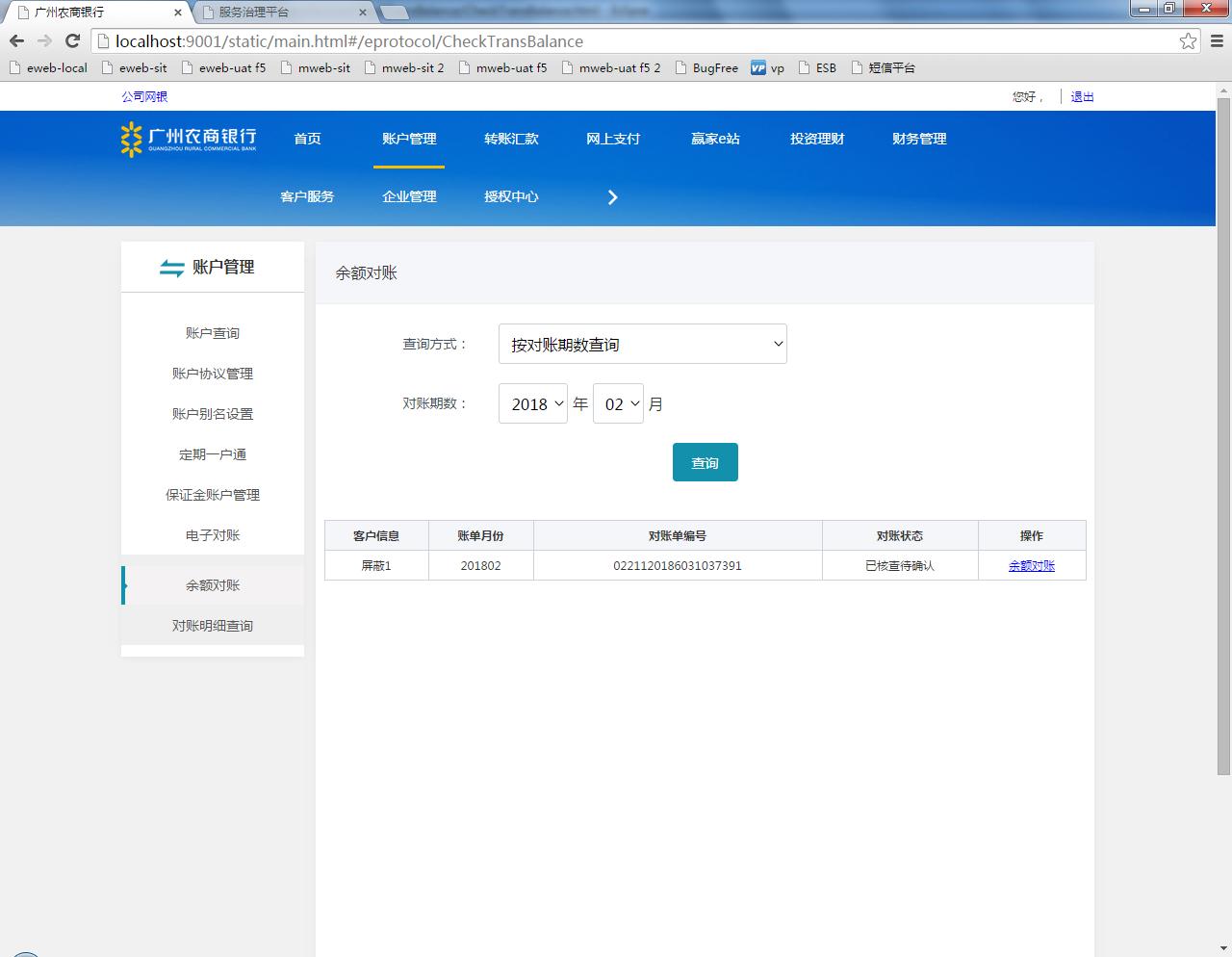This screenshot has width=1232, height=957.
Task: Open the vp bookmark icon
Action: [758, 68]
